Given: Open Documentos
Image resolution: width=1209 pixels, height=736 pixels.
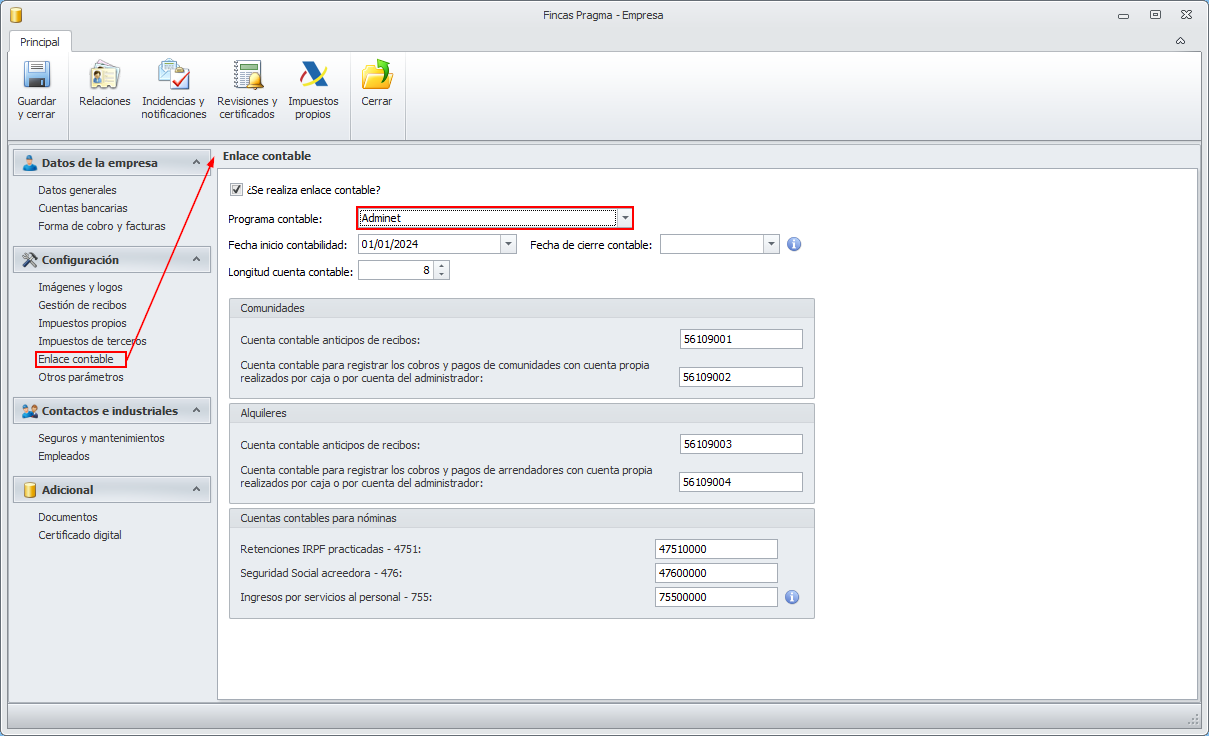Looking at the screenshot, I should [x=68, y=517].
